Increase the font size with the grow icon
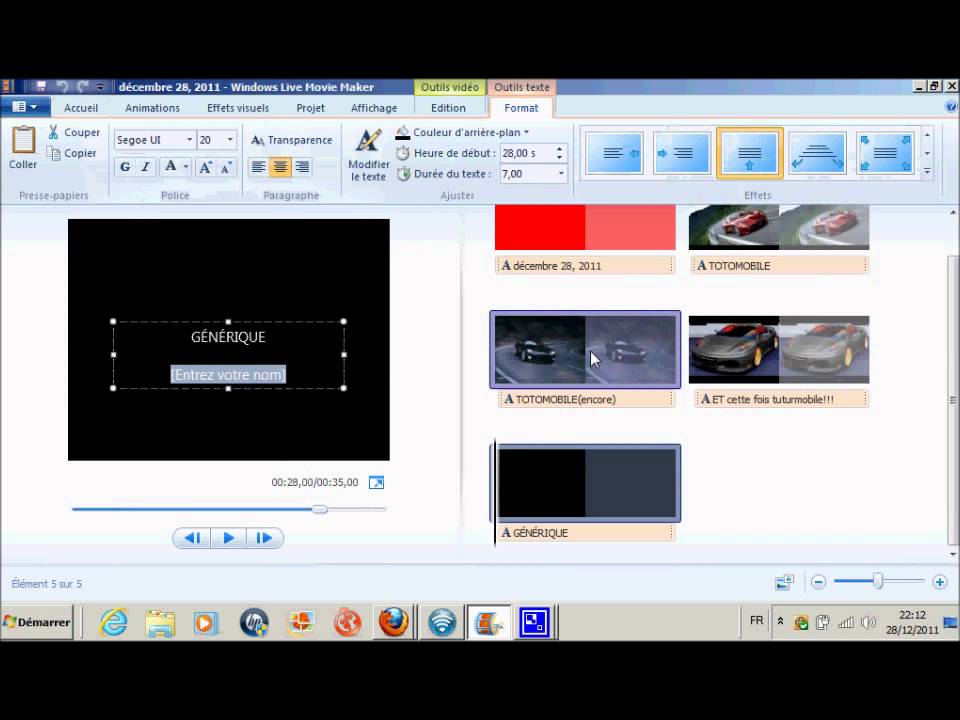Viewport: 960px width, 720px height. 206,167
